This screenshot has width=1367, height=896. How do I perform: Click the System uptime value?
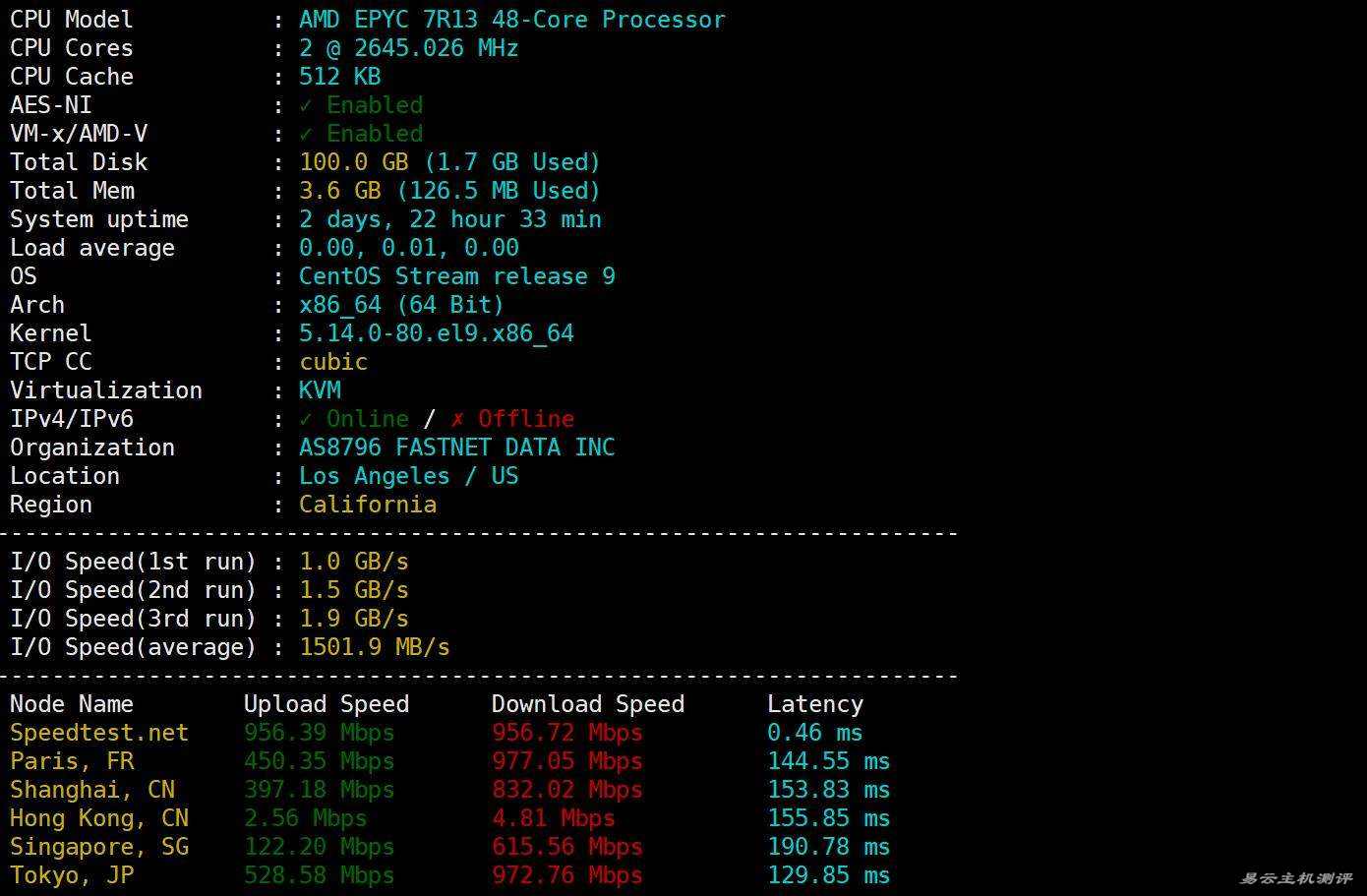click(449, 219)
